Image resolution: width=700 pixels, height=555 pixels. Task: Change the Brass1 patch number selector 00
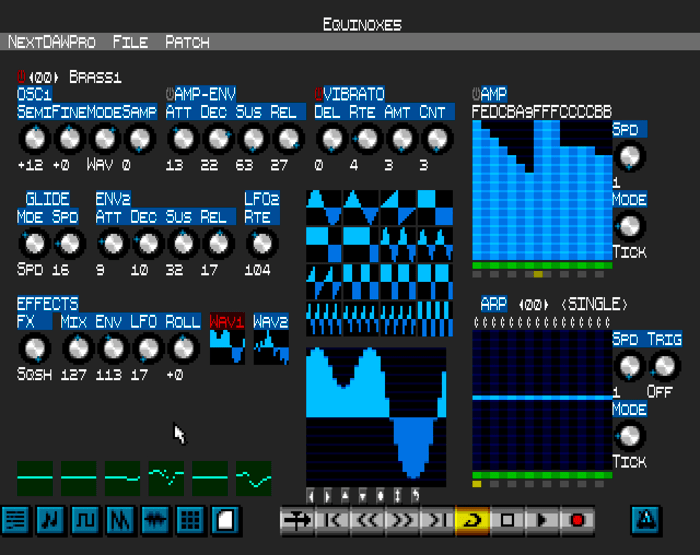43,78
